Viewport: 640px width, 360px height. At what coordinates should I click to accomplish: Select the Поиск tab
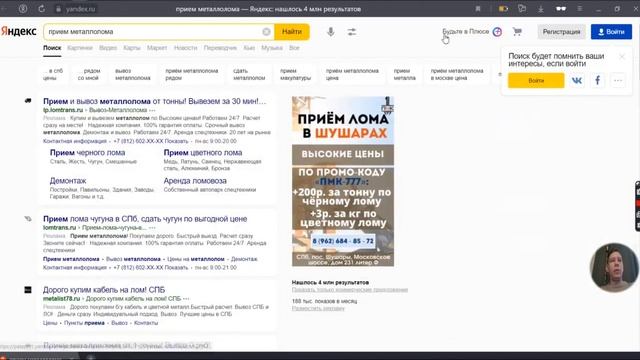(x=52, y=48)
